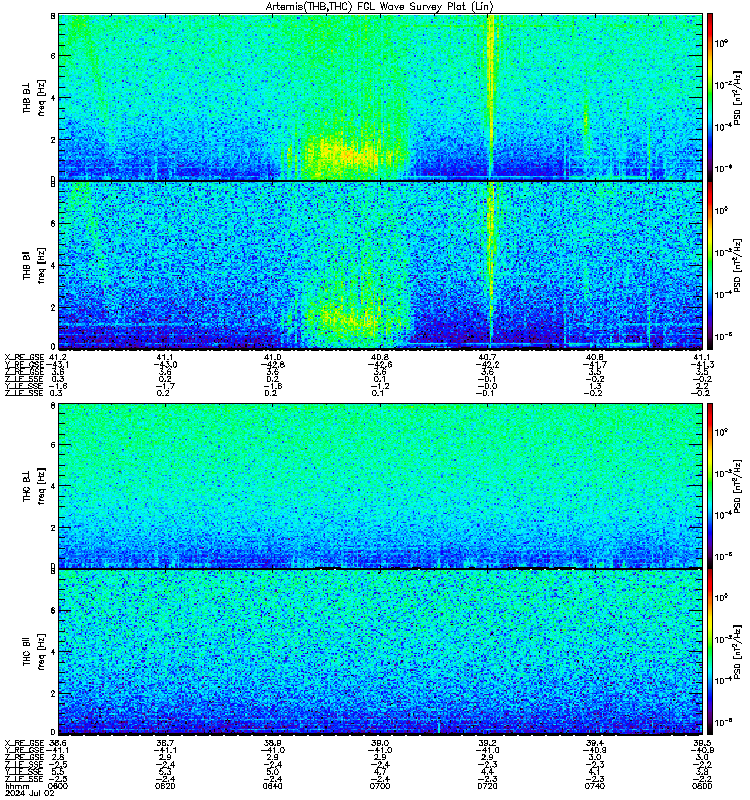
Task: Click the THB X_RE_GSE value 41.2
Action: [58, 358]
